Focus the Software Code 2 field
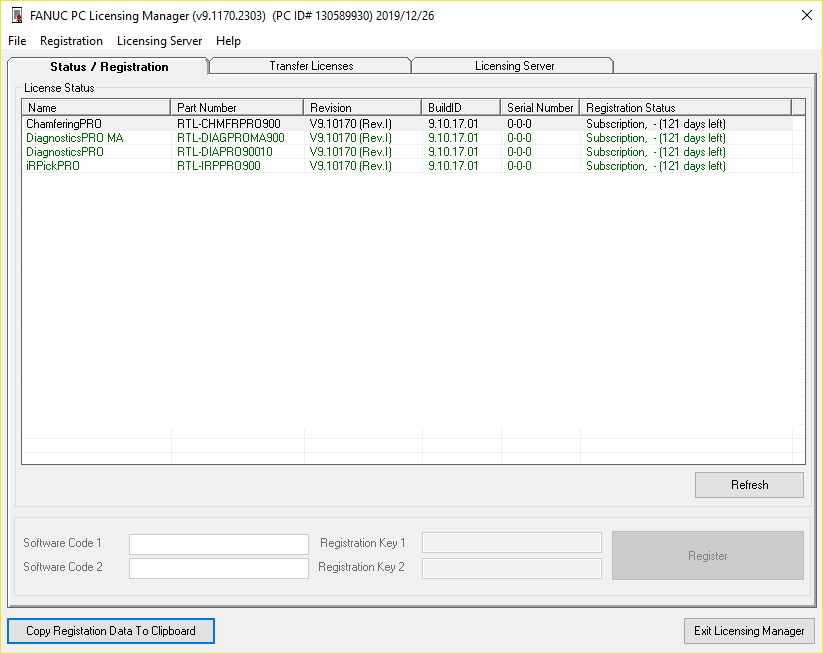Image resolution: width=823 pixels, height=654 pixels. pyautogui.click(x=219, y=568)
